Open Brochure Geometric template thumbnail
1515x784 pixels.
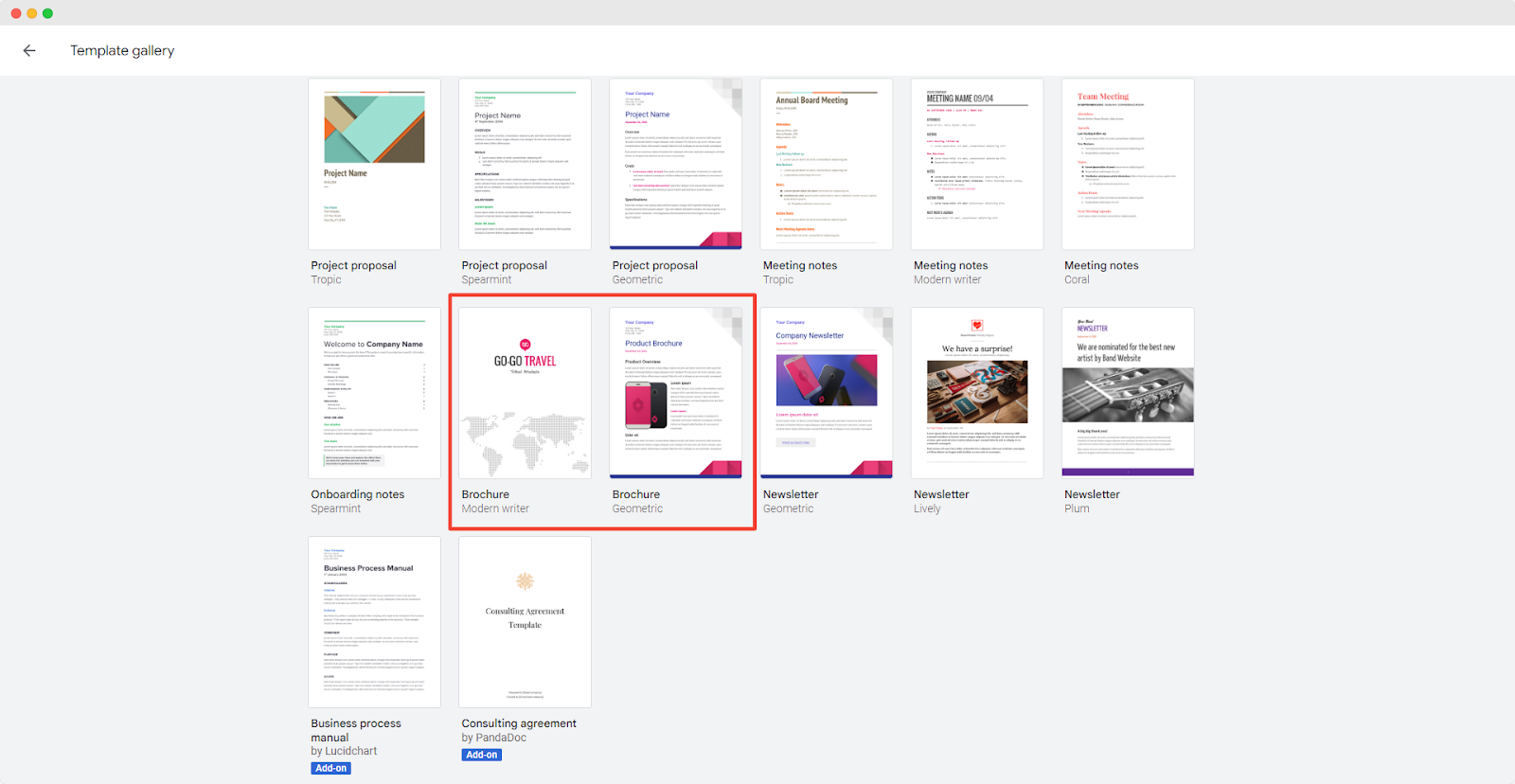(675, 393)
